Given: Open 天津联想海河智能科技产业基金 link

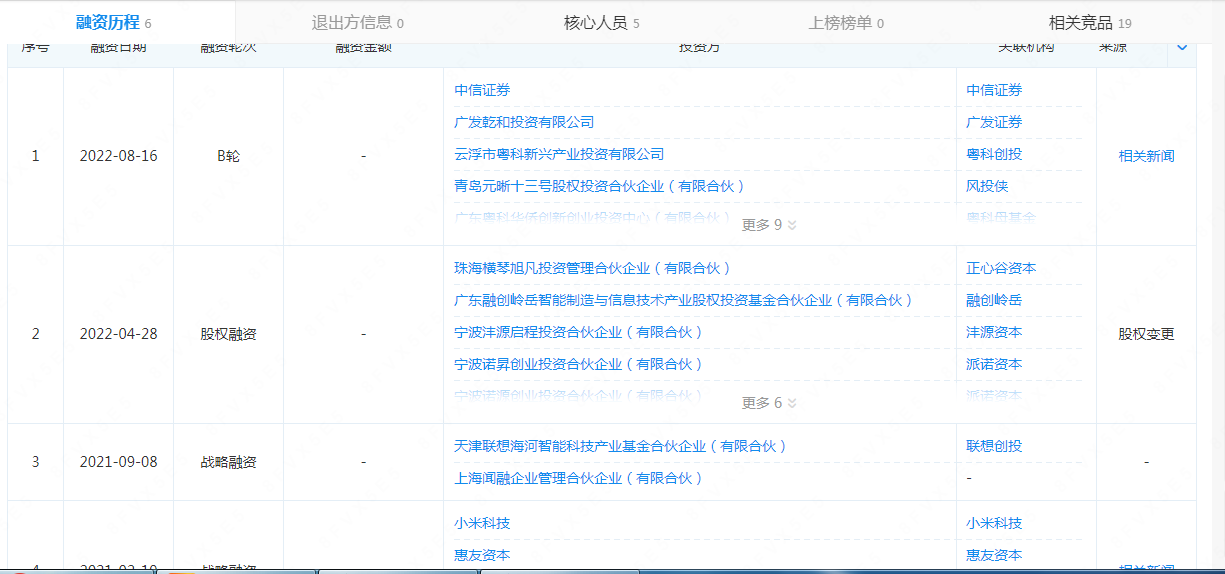Looking at the screenshot, I should point(620,446).
